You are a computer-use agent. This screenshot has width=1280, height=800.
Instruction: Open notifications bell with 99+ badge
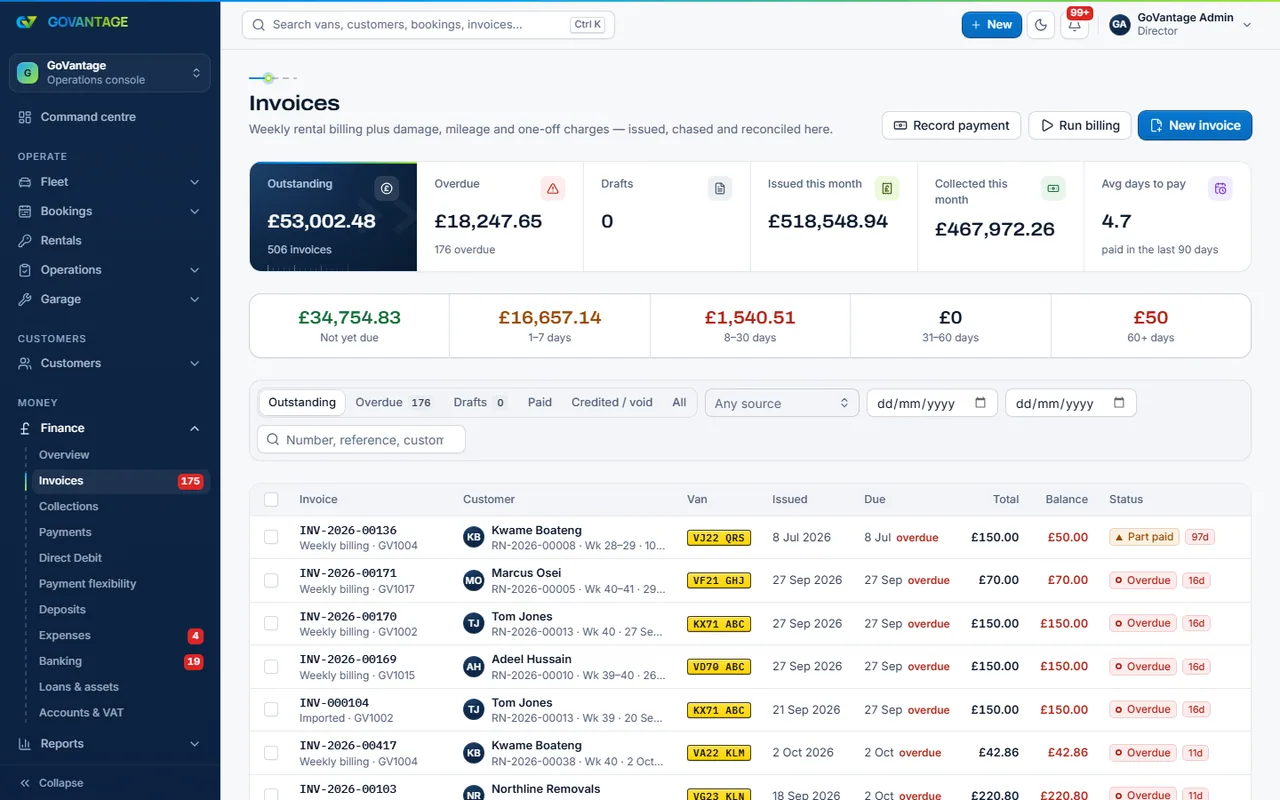pyautogui.click(x=1075, y=25)
